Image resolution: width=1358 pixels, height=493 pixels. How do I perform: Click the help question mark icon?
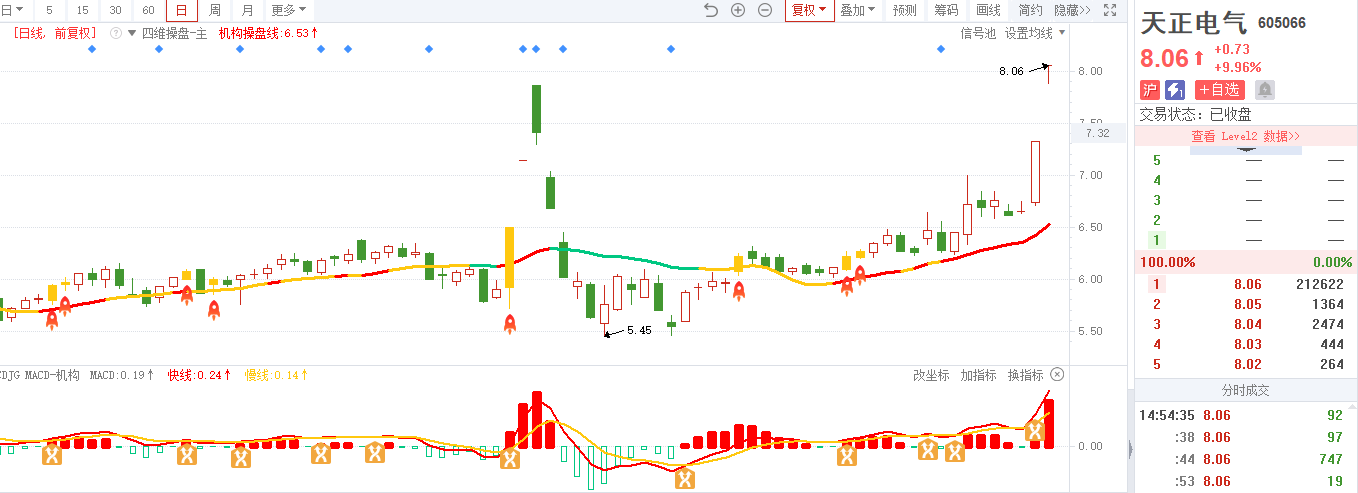116,33
